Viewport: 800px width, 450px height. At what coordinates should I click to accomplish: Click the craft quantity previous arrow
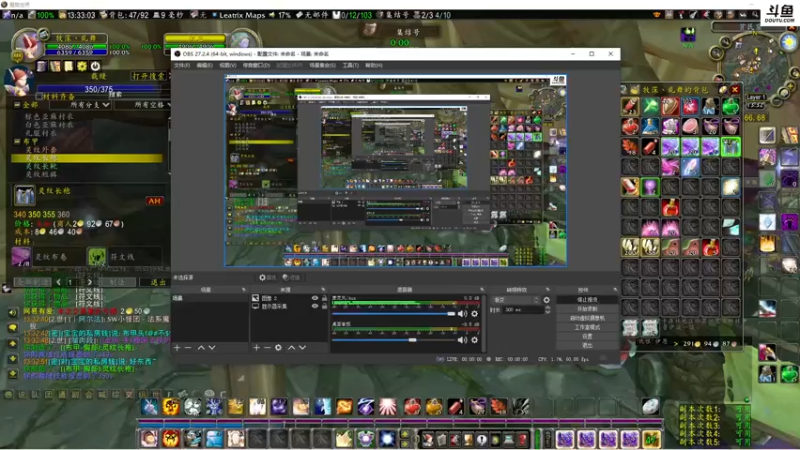click(58, 282)
